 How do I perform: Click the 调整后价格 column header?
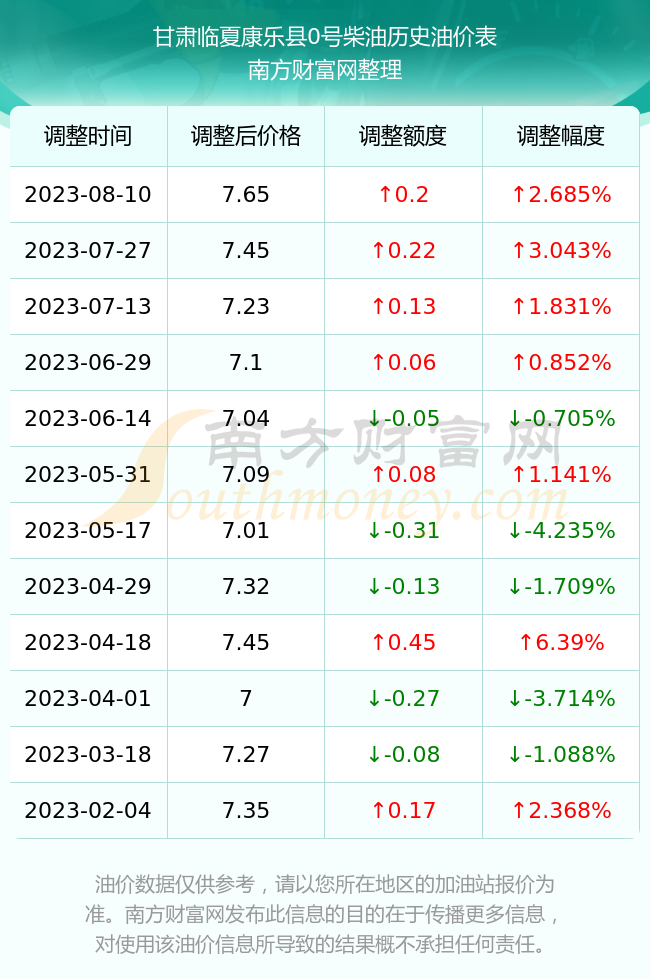click(246, 136)
